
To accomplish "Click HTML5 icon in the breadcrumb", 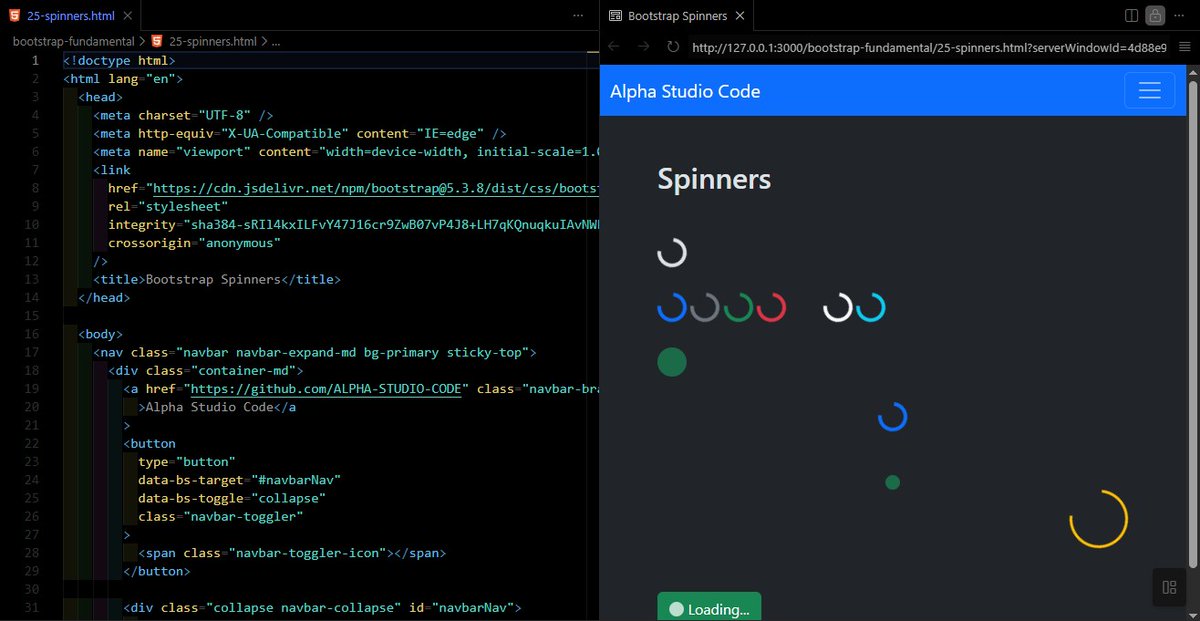I will [157, 41].
